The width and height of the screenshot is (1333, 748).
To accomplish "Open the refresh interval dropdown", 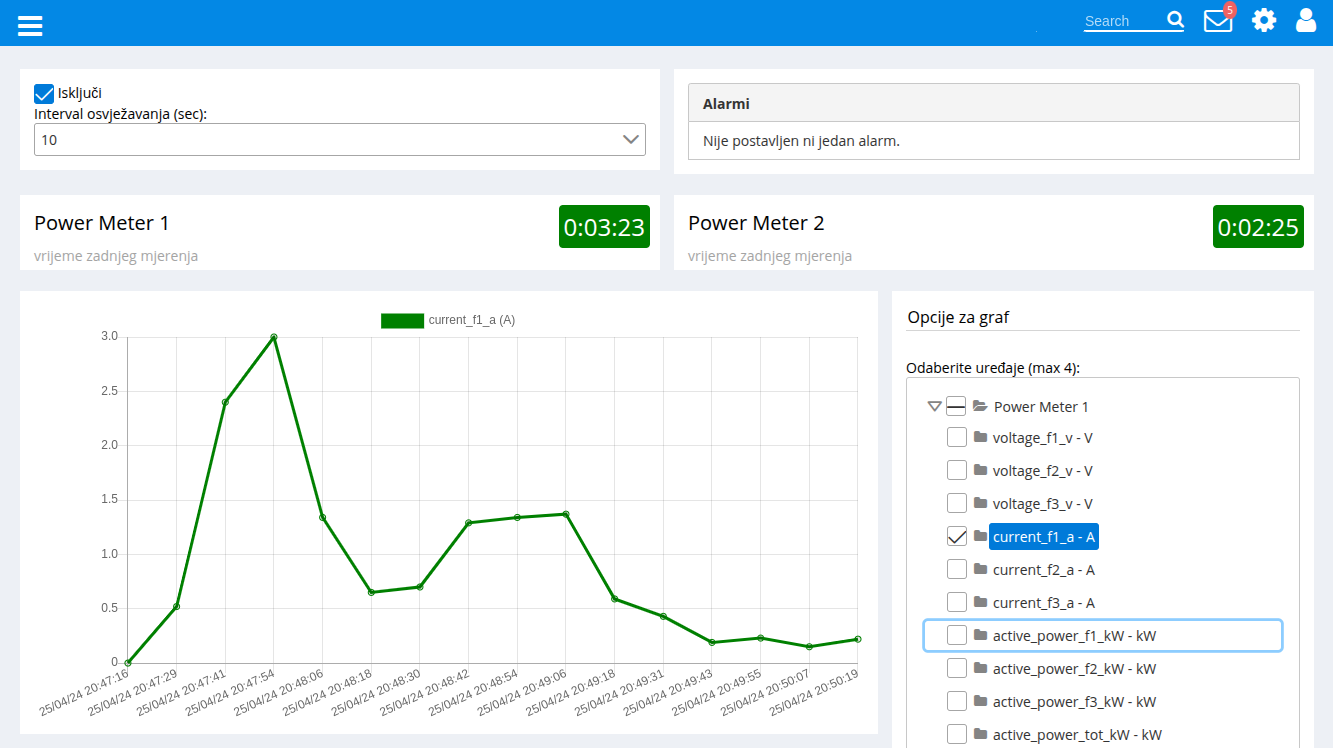I will point(340,140).
